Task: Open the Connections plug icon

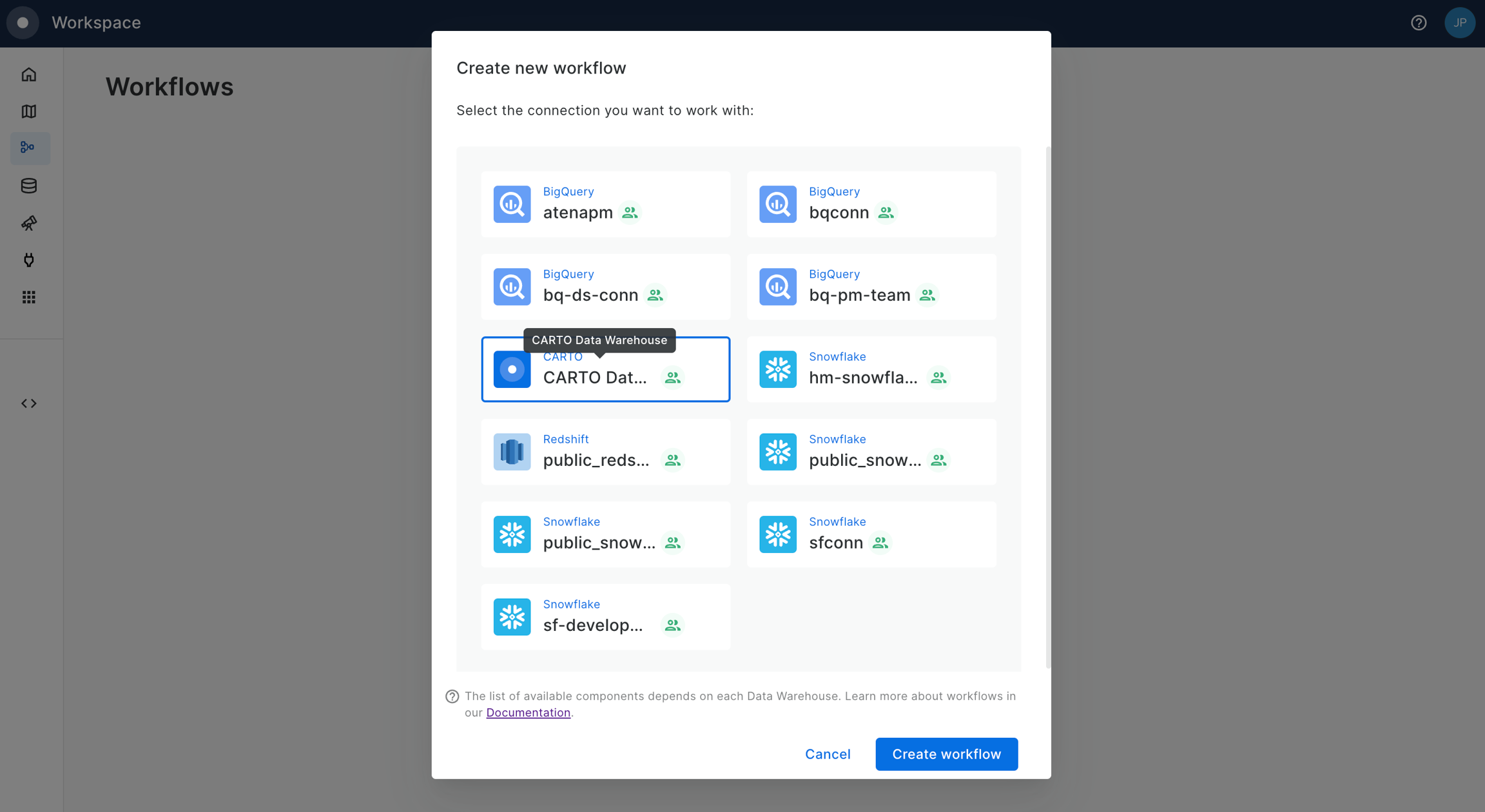Action: [x=29, y=260]
